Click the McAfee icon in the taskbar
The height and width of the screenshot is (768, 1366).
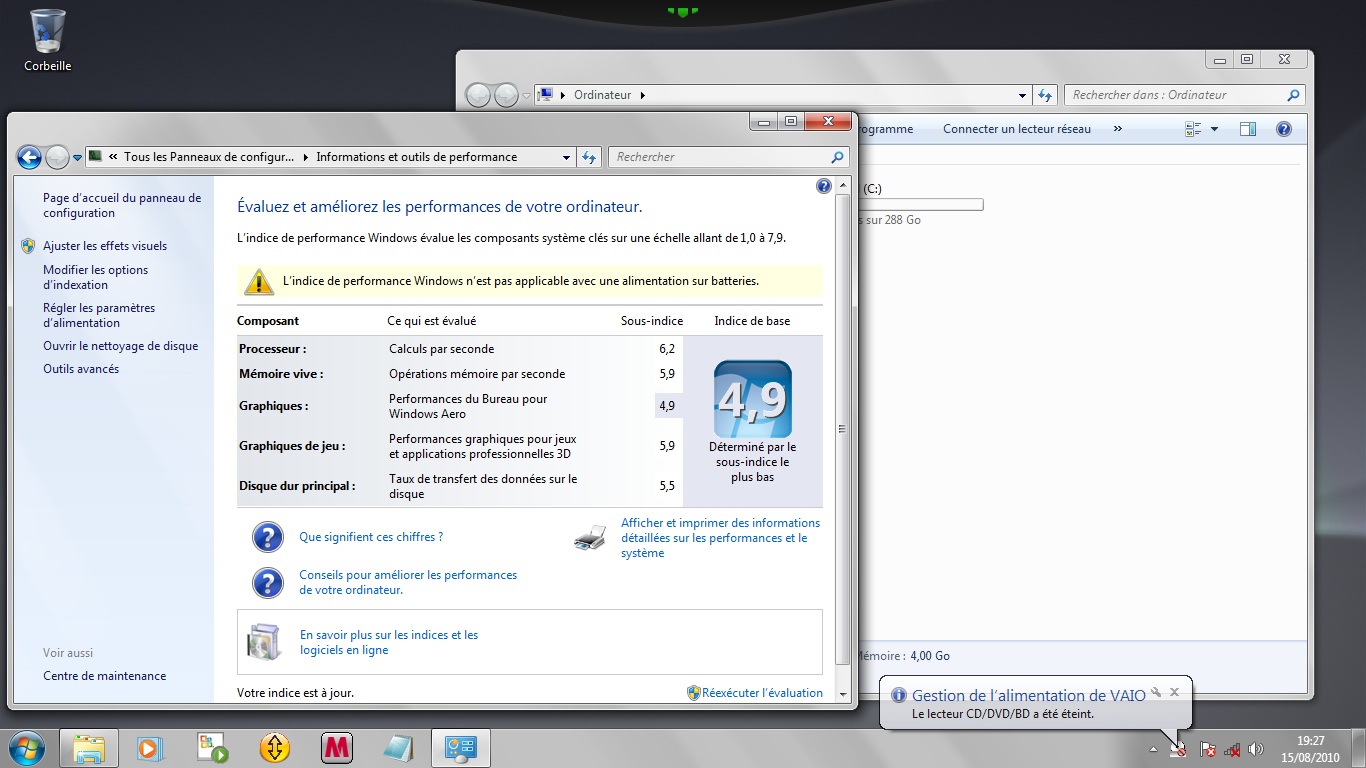point(337,748)
